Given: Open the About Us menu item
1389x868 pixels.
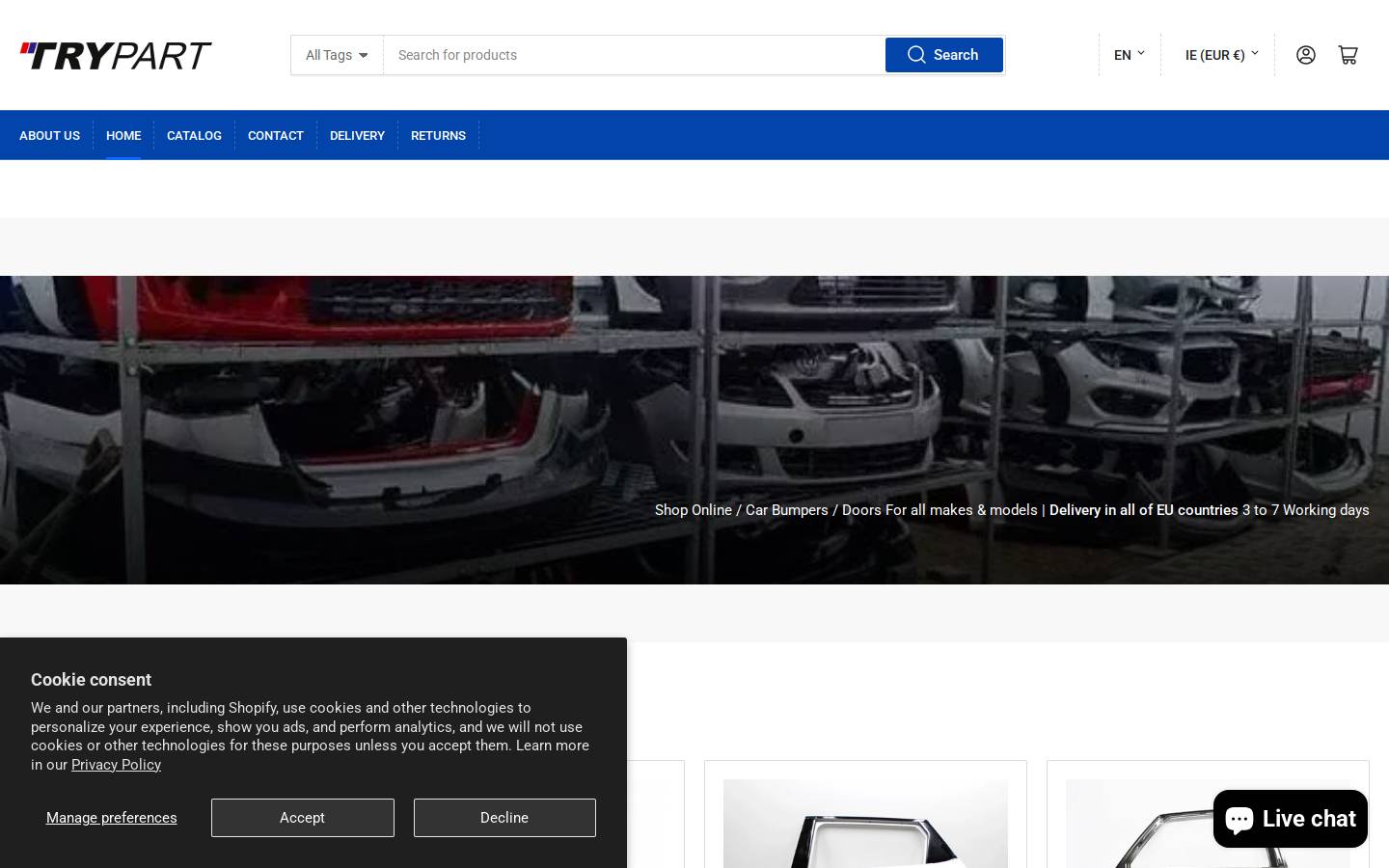Looking at the screenshot, I should click(x=49, y=135).
